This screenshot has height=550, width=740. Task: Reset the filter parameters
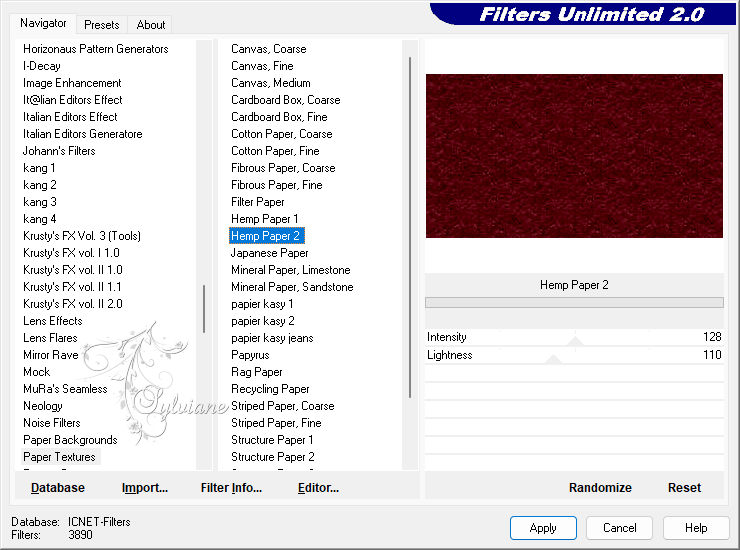684,487
